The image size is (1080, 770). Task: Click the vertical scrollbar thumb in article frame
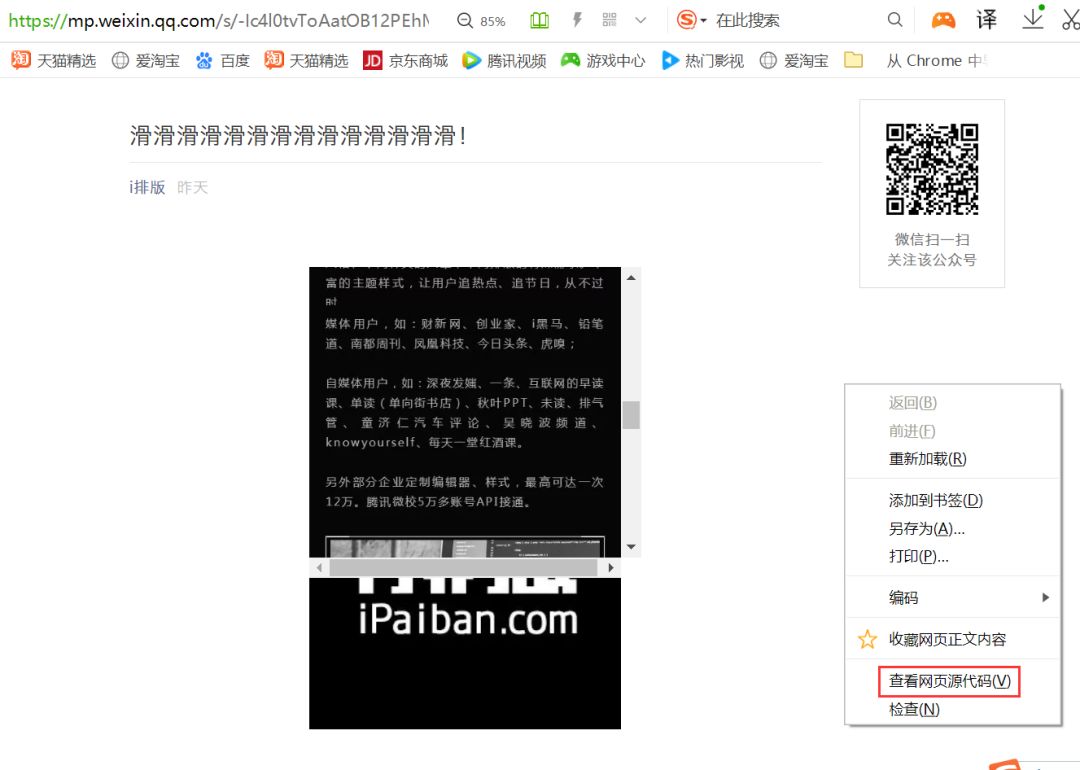[631, 415]
